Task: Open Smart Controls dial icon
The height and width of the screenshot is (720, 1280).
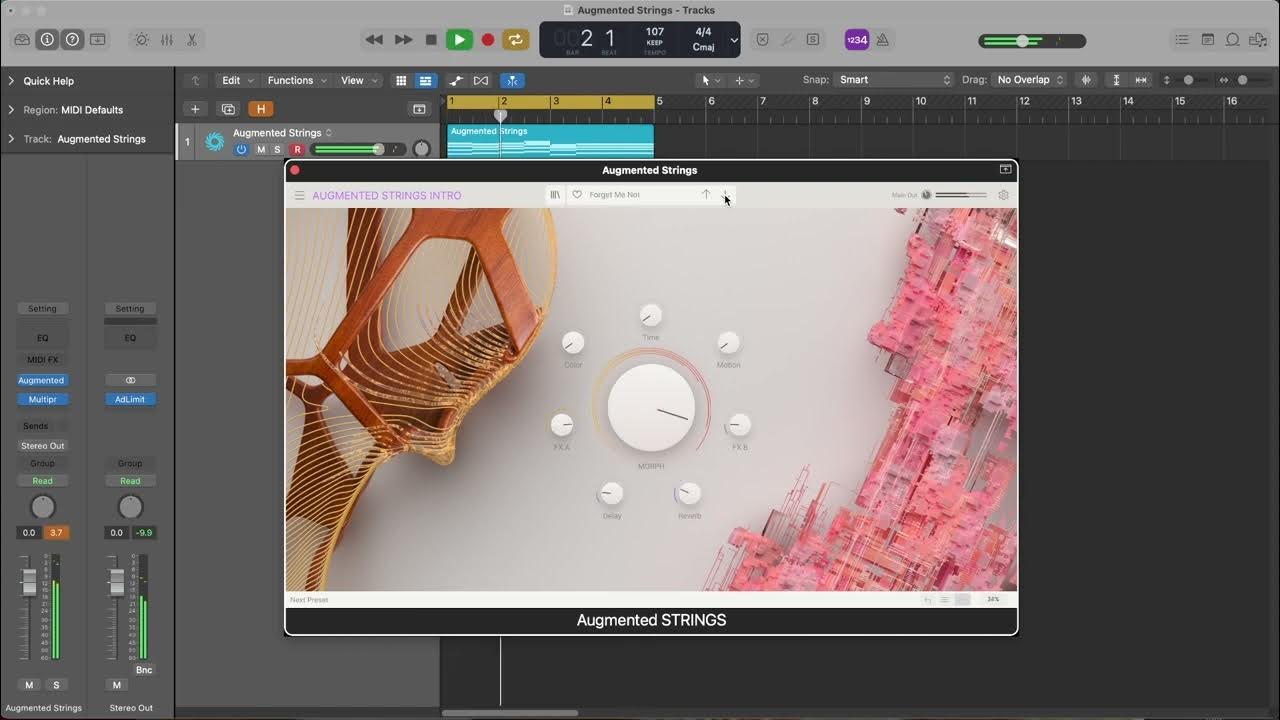Action: pos(141,40)
